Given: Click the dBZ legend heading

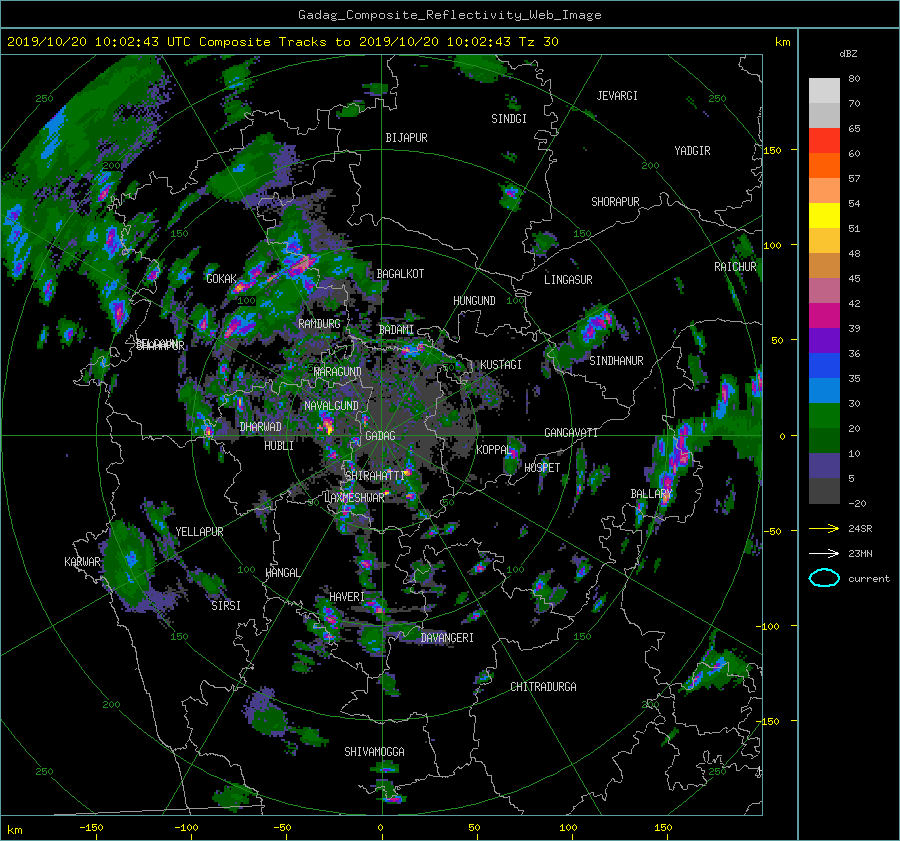Looking at the screenshot, I should 848,54.
